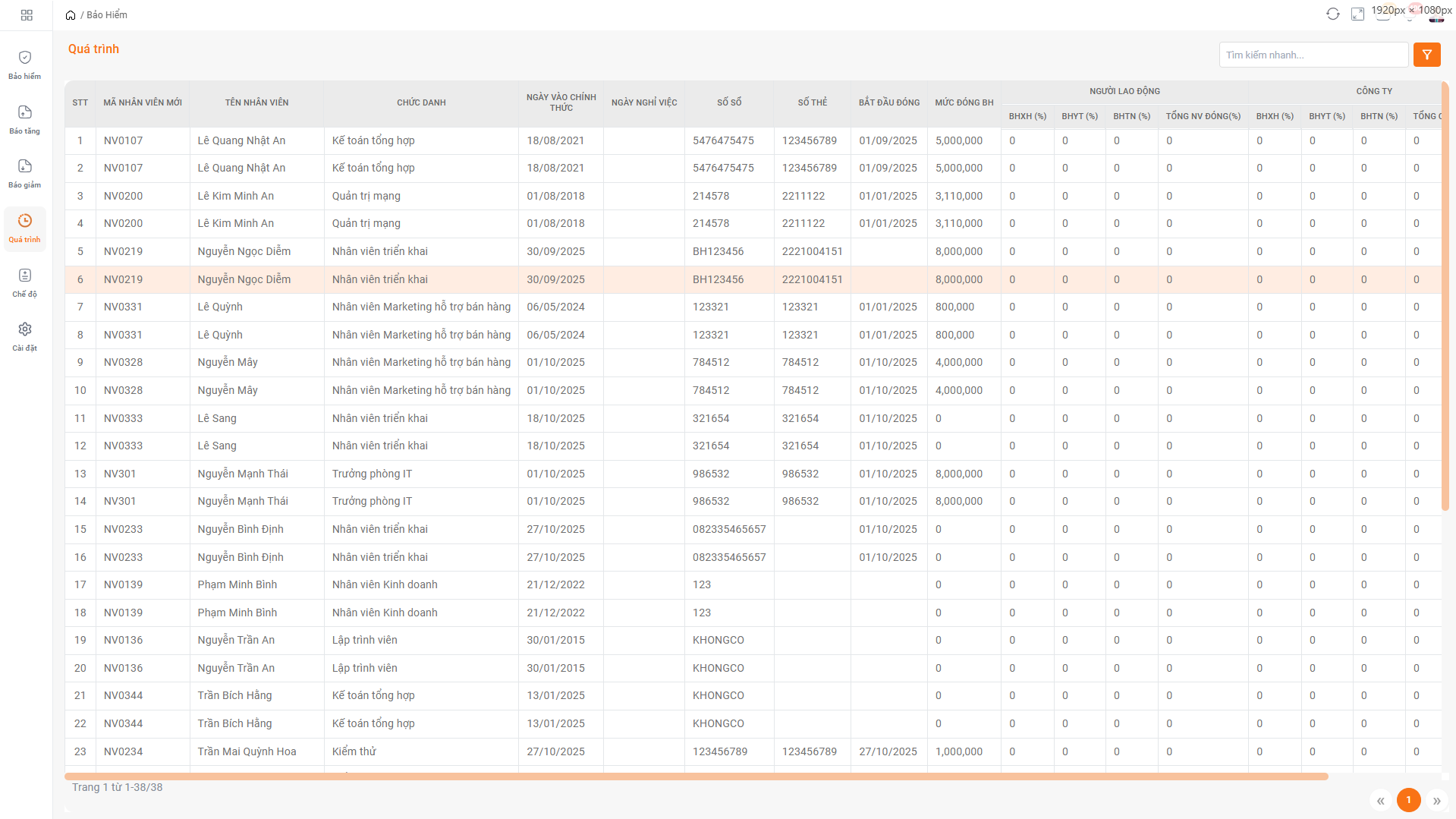Click the home icon in breadcrumb
The width and height of the screenshot is (1456, 819).
71,15
